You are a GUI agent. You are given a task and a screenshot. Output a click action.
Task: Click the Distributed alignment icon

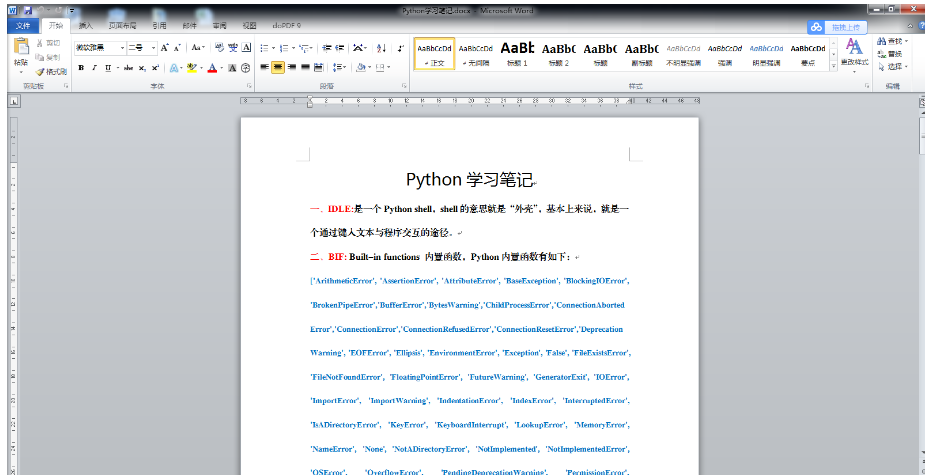(319, 68)
